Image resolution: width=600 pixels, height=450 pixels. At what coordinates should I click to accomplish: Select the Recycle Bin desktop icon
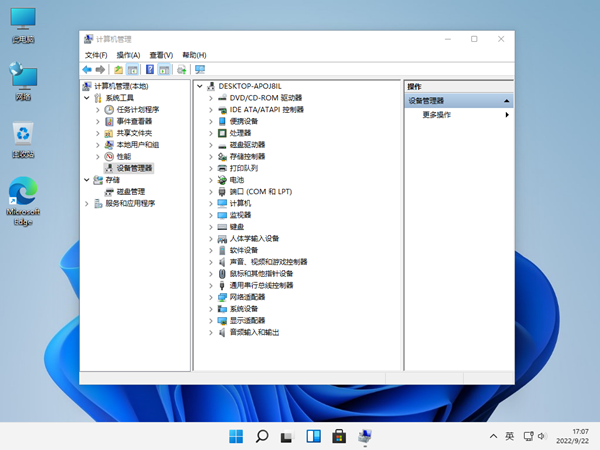tap(23, 140)
